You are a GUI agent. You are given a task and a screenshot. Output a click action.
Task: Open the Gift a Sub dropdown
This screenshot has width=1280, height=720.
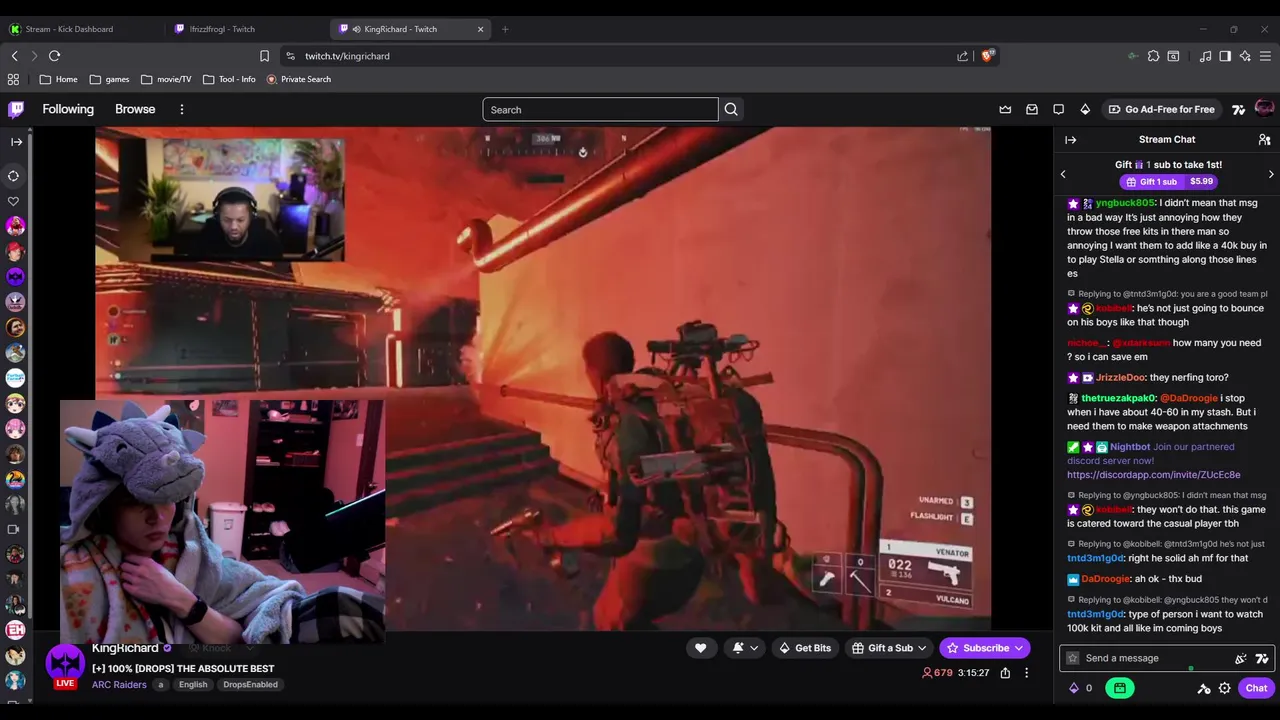click(x=889, y=648)
